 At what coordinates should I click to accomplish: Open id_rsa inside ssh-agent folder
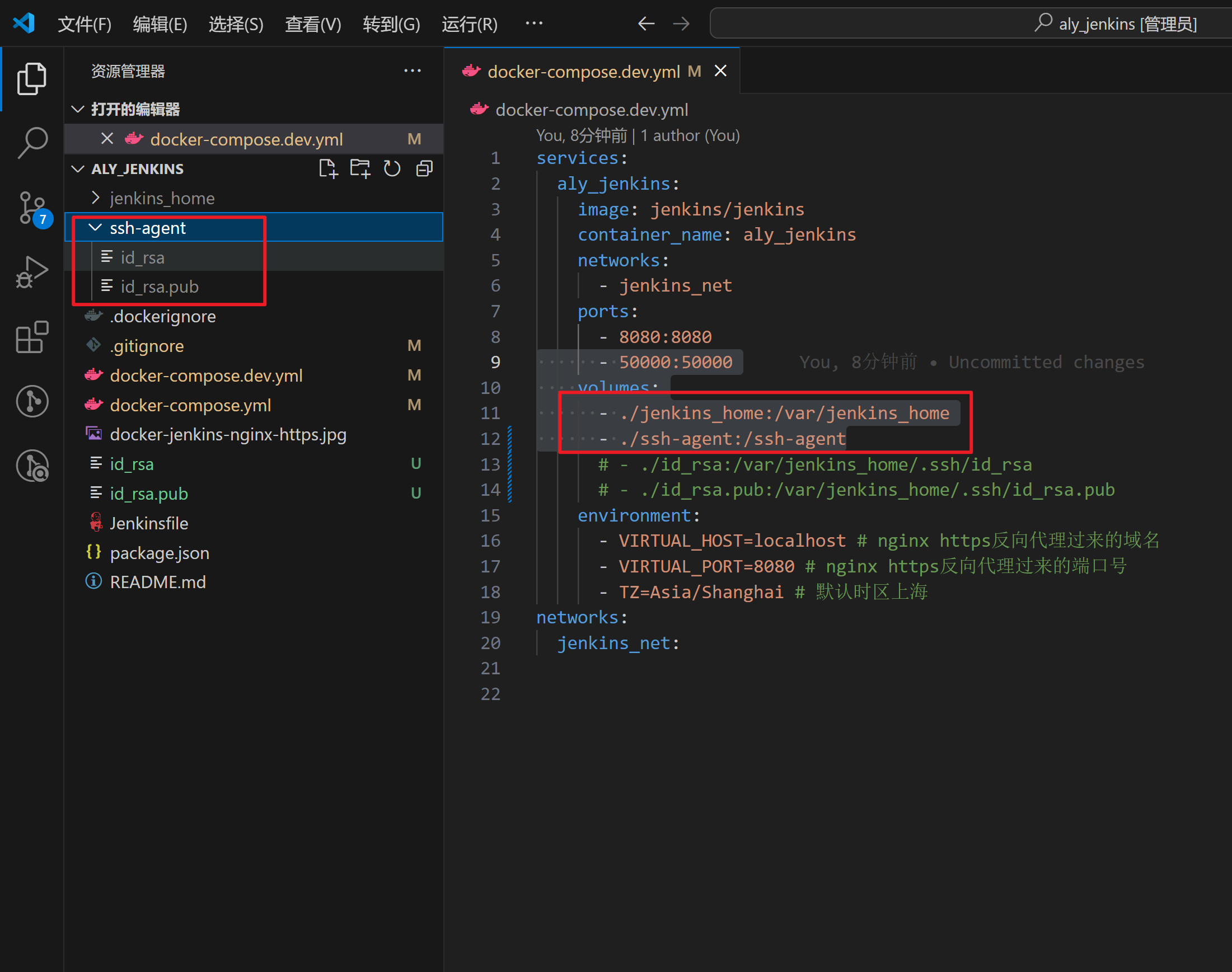254,257
